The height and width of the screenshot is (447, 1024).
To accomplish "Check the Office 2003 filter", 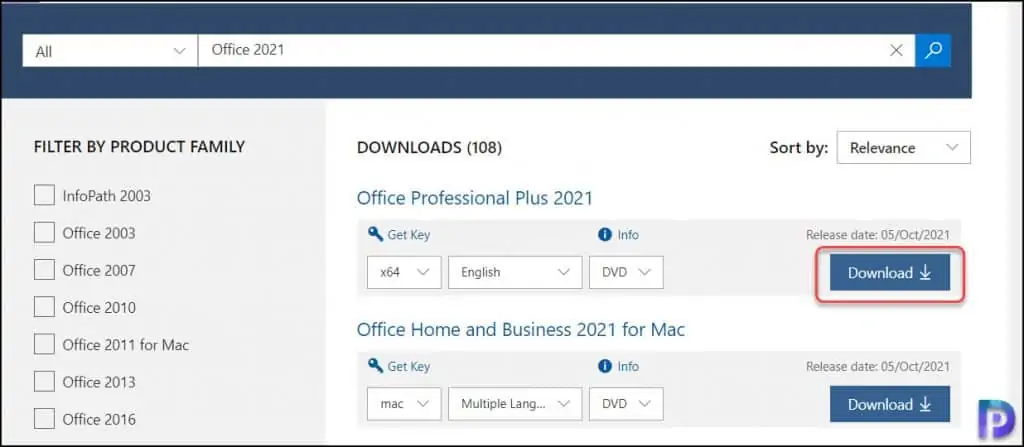I will (44, 232).
